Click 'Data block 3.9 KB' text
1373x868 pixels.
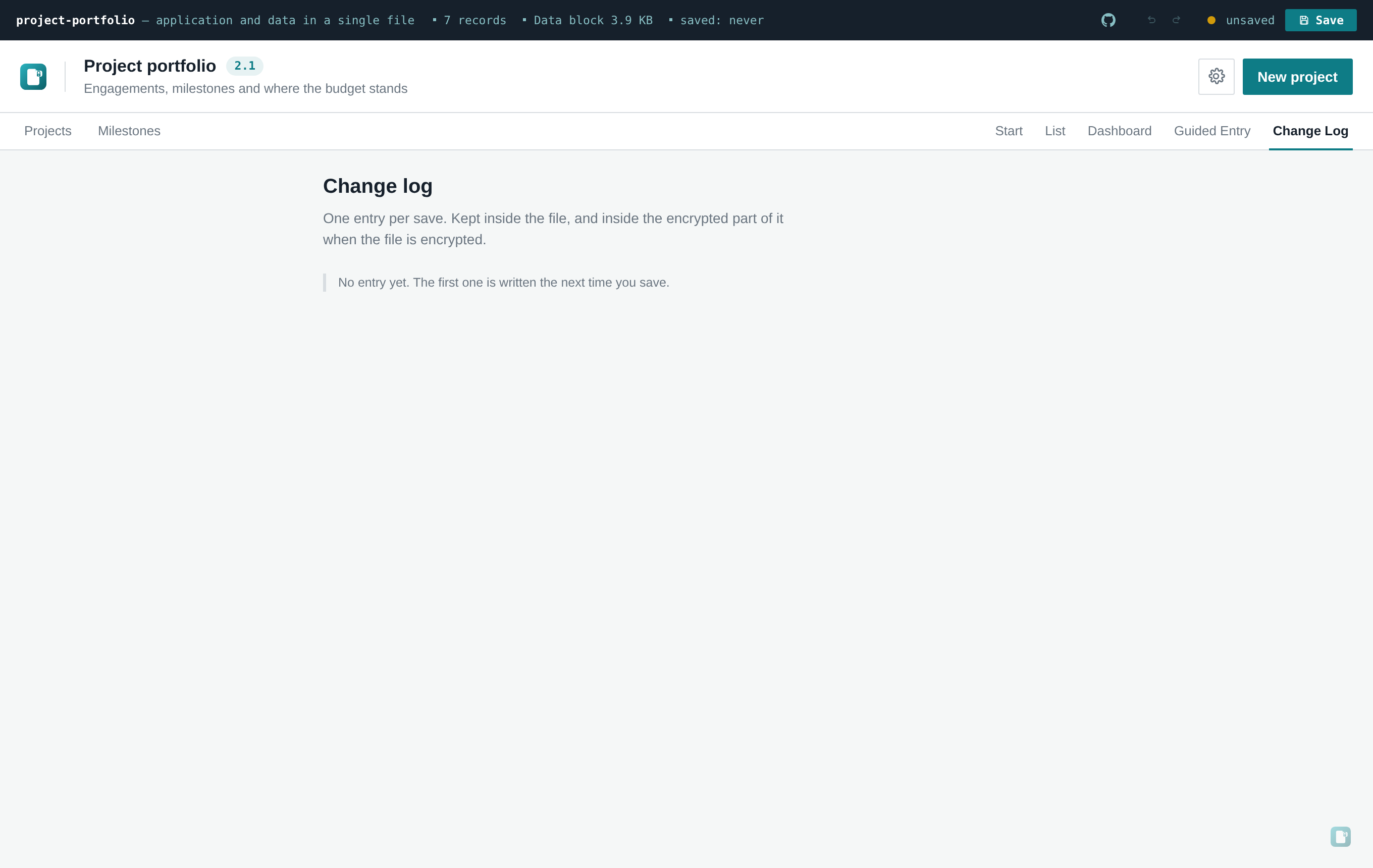click(593, 21)
